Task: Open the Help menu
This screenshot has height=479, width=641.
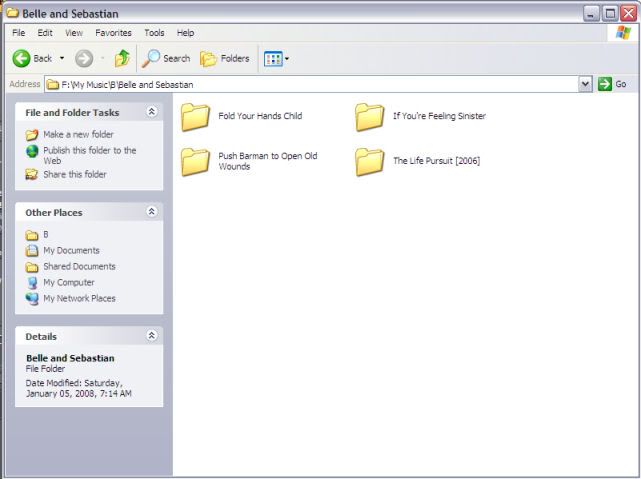Action: pyautogui.click(x=185, y=33)
